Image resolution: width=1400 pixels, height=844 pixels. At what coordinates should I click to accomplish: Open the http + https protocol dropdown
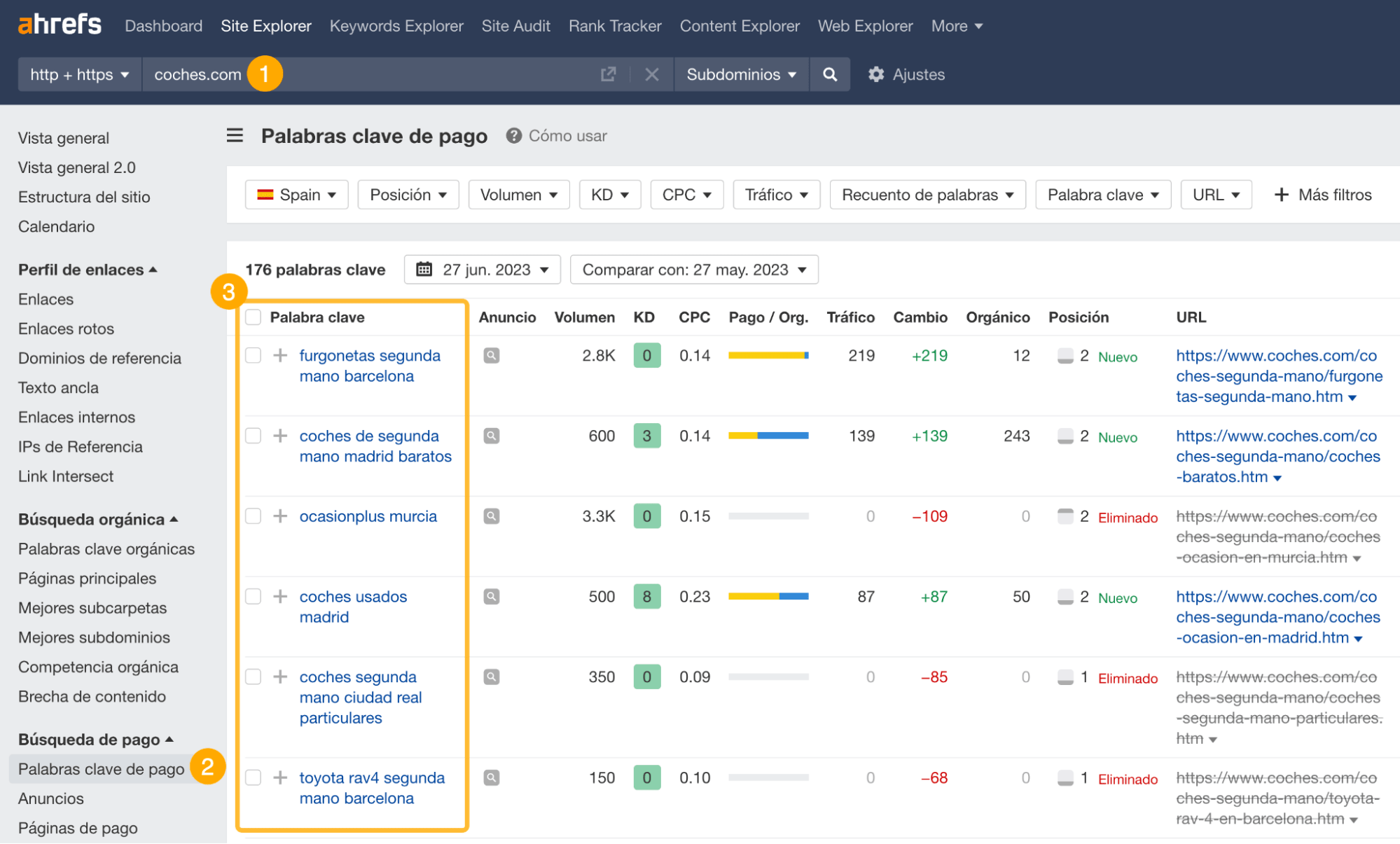(x=78, y=74)
